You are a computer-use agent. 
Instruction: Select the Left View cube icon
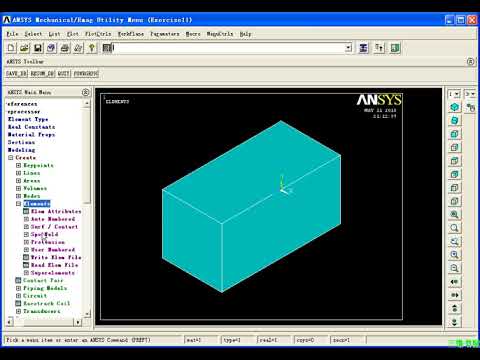point(454,188)
